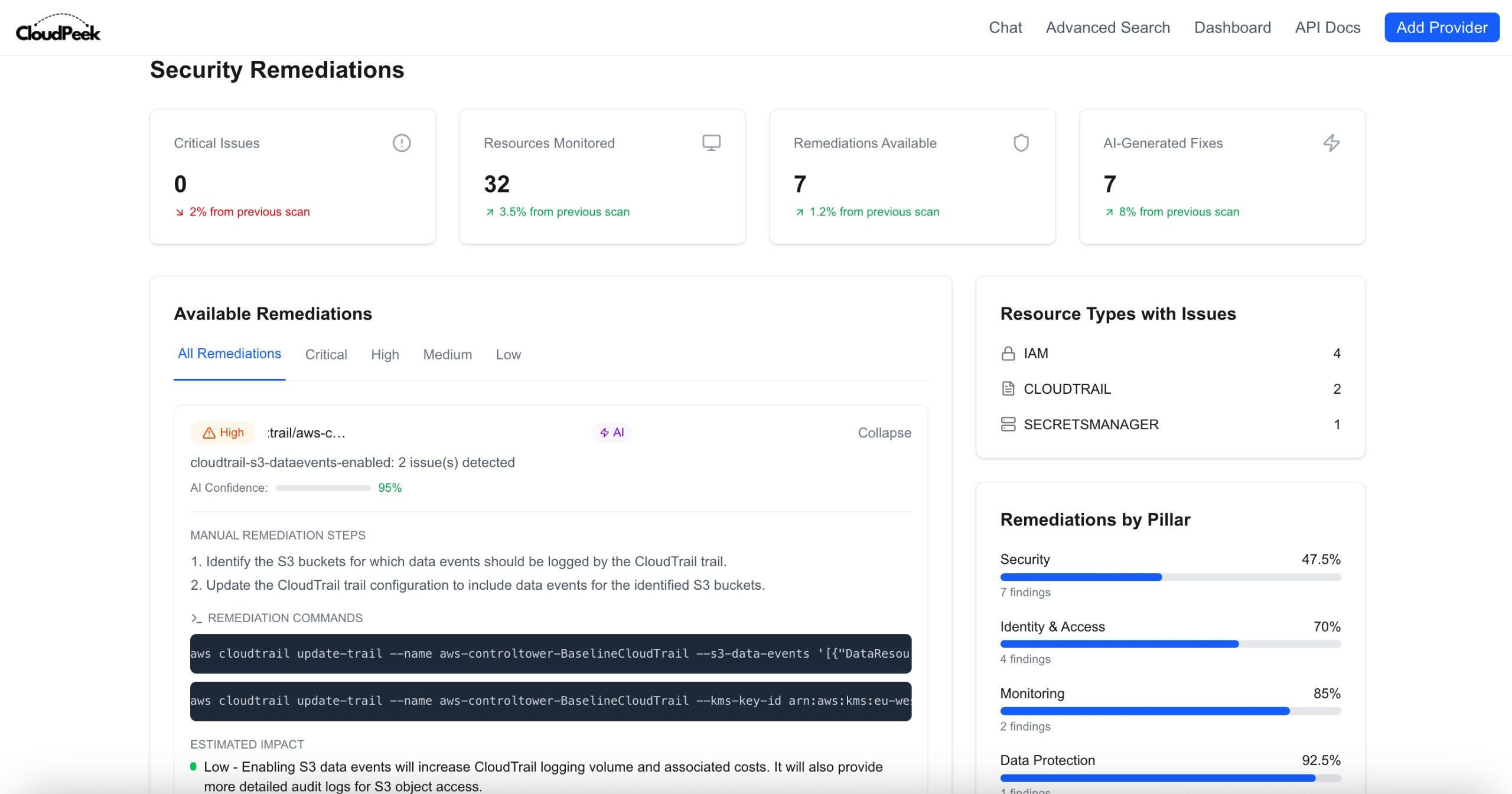Click the AI-Generated Fixes lightning icon
1512x794 pixels.
tap(1331, 143)
